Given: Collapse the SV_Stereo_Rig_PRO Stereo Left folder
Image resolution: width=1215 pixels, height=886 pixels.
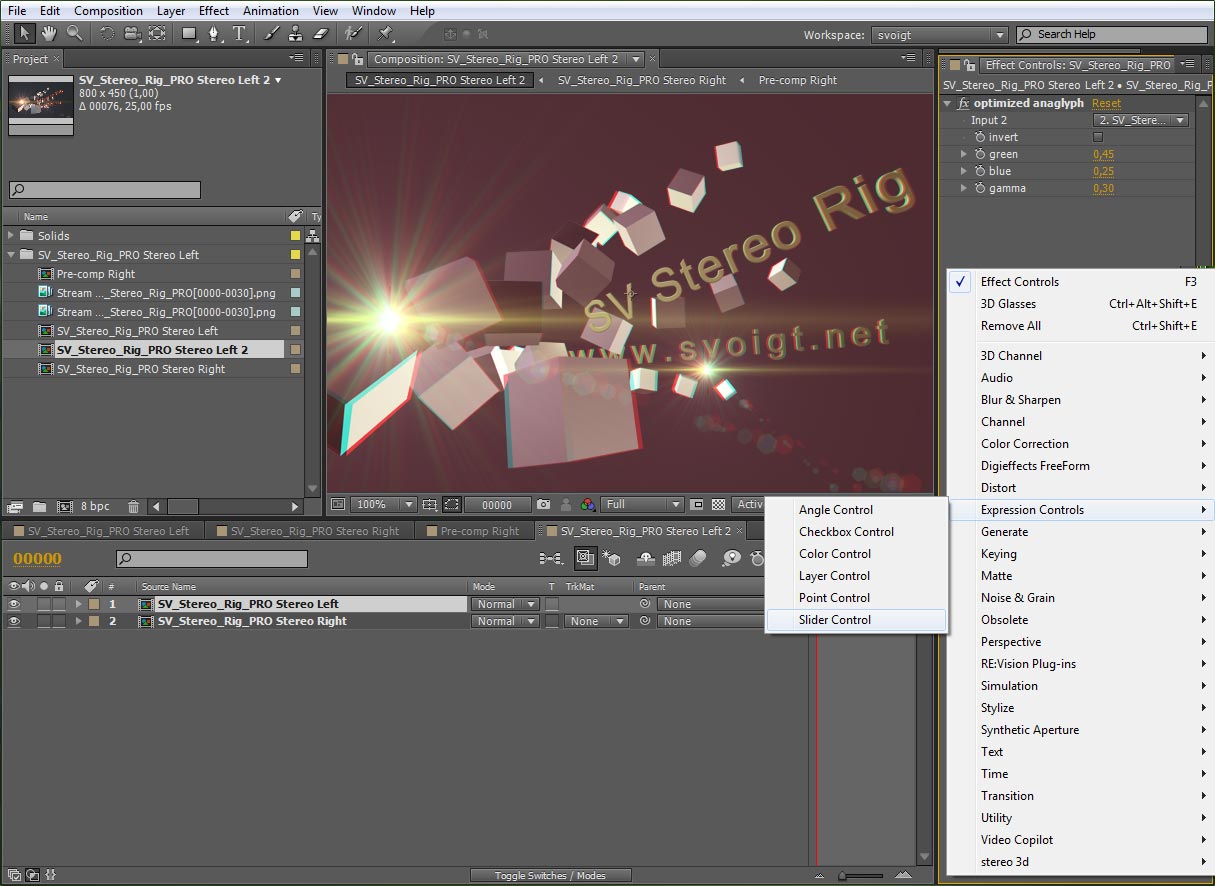Looking at the screenshot, I should pos(12,255).
